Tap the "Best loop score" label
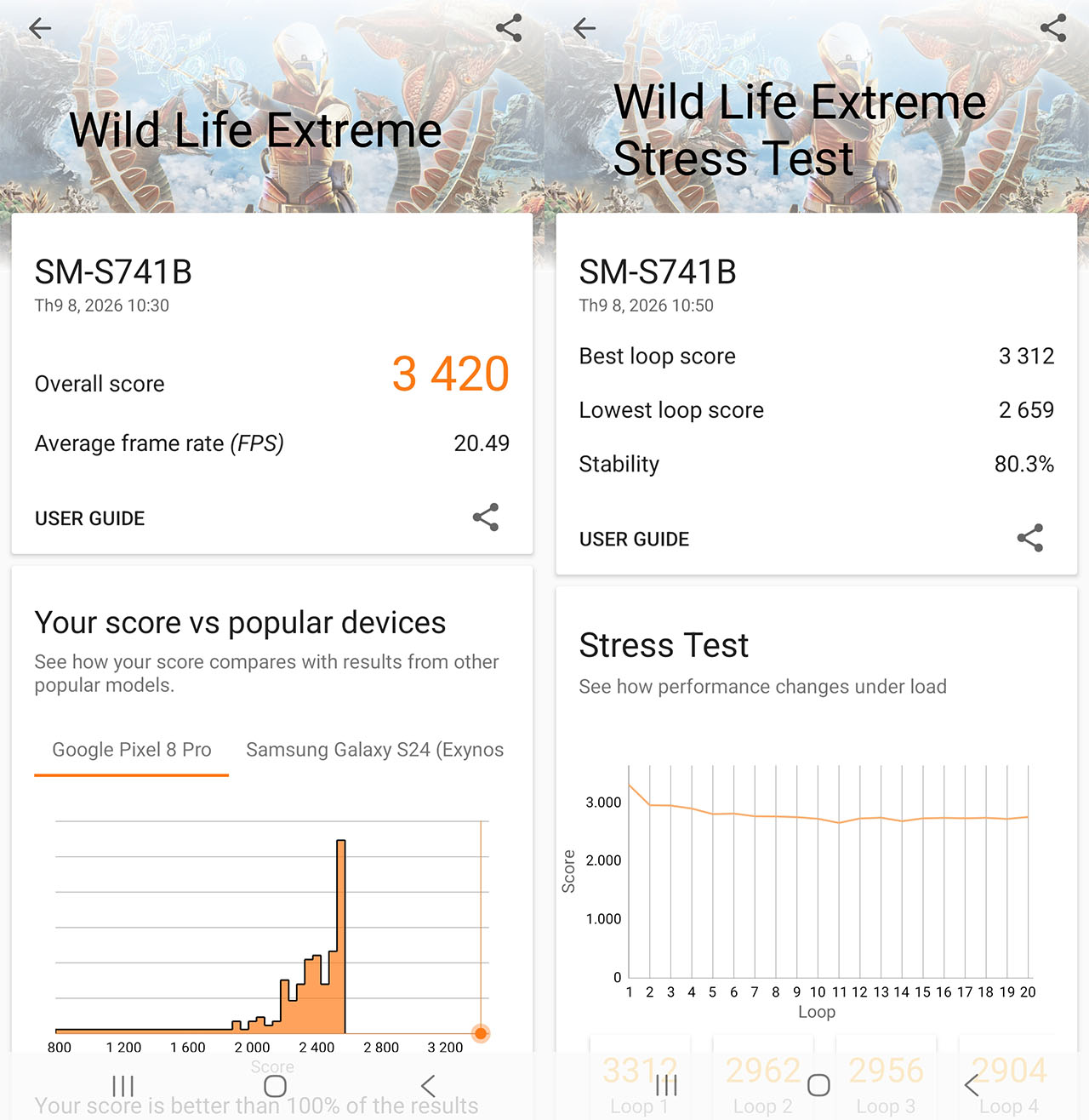 tap(658, 356)
